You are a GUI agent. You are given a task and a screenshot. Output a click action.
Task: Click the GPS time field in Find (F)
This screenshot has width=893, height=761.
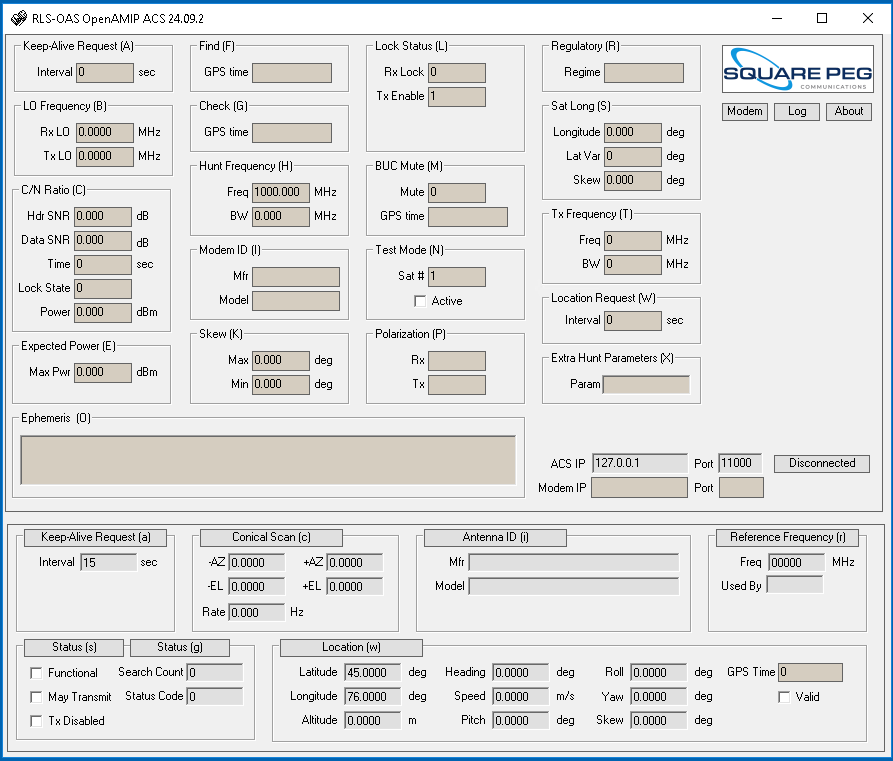click(292, 73)
